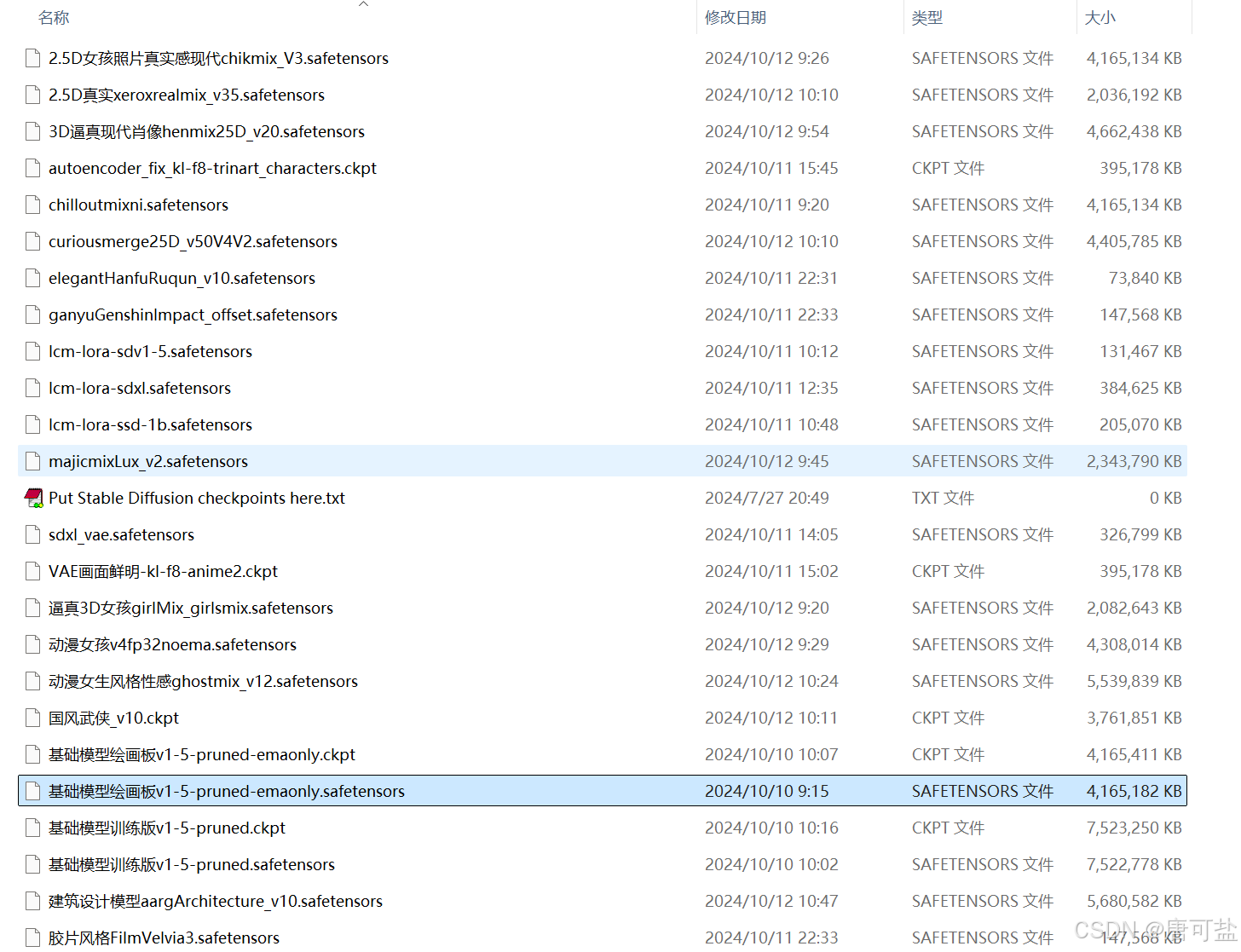Screen dimensions: 1241x952
Task: Click the size value 7,523,250 KB
Action: click(x=1134, y=828)
